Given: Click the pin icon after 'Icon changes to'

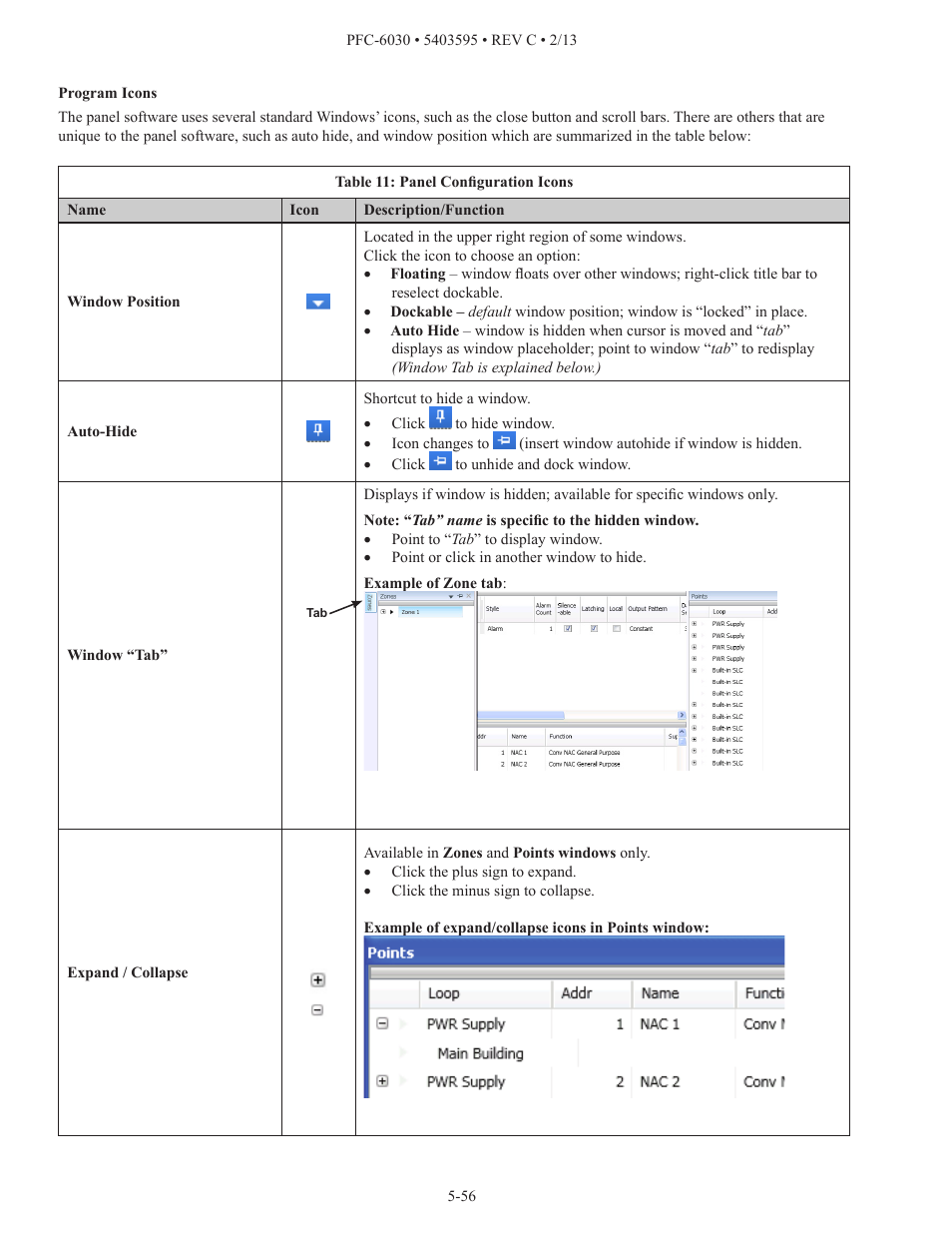Looking at the screenshot, I should click(504, 440).
